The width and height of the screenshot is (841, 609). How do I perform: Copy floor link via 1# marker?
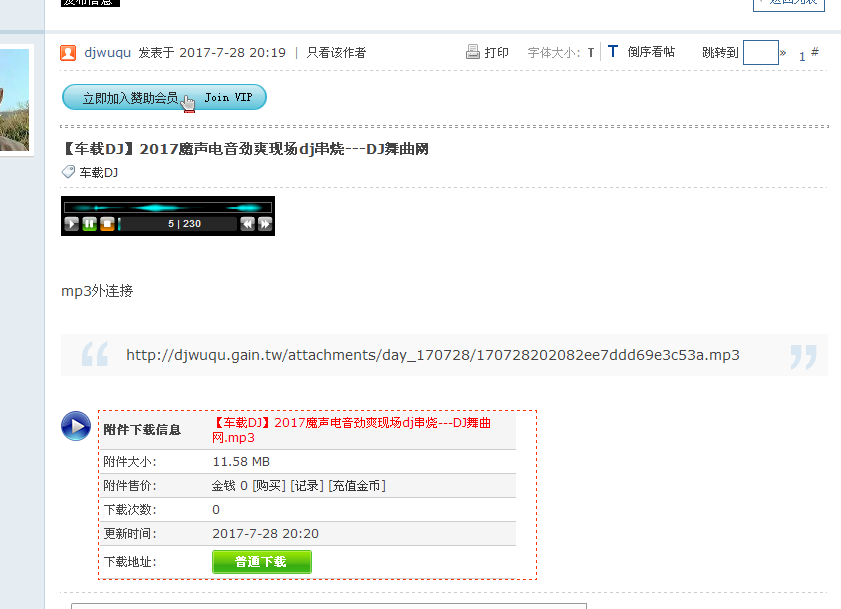(x=808, y=54)
